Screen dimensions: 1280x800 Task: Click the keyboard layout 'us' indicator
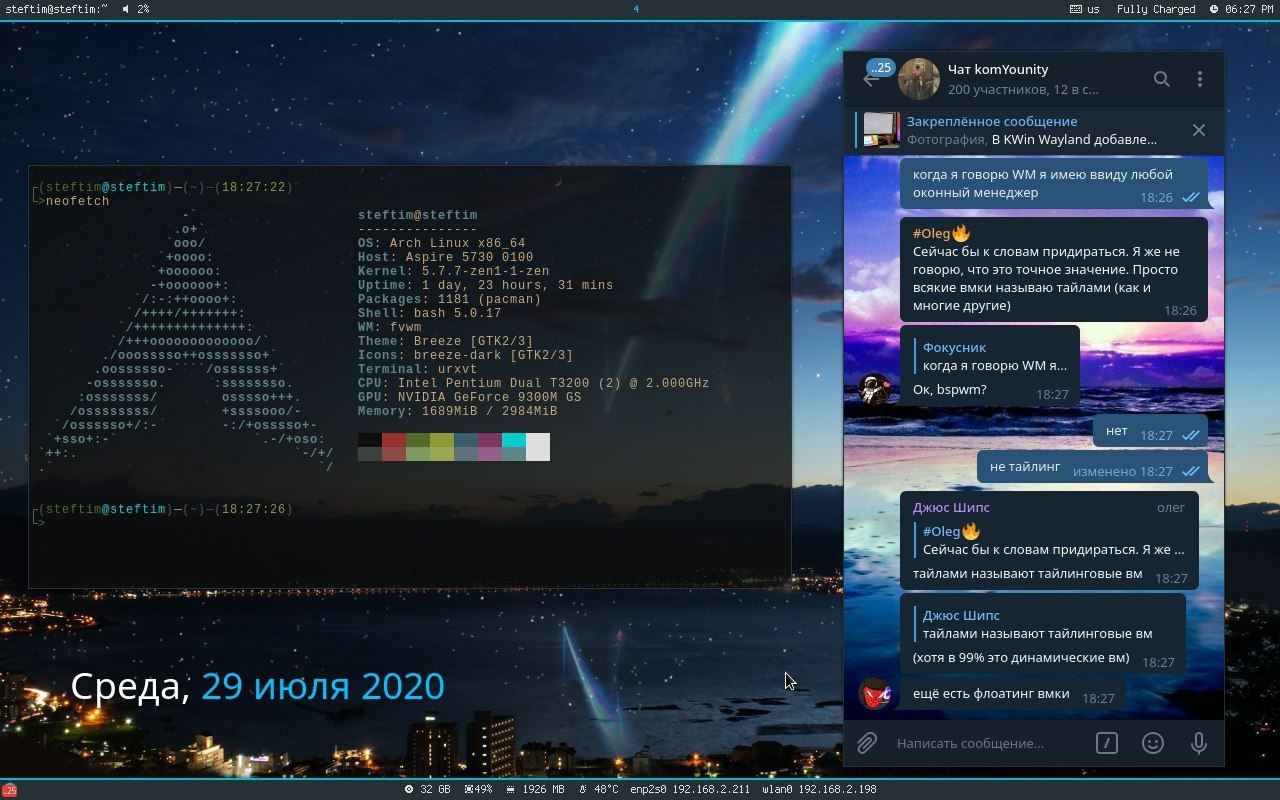point(1085,8)
